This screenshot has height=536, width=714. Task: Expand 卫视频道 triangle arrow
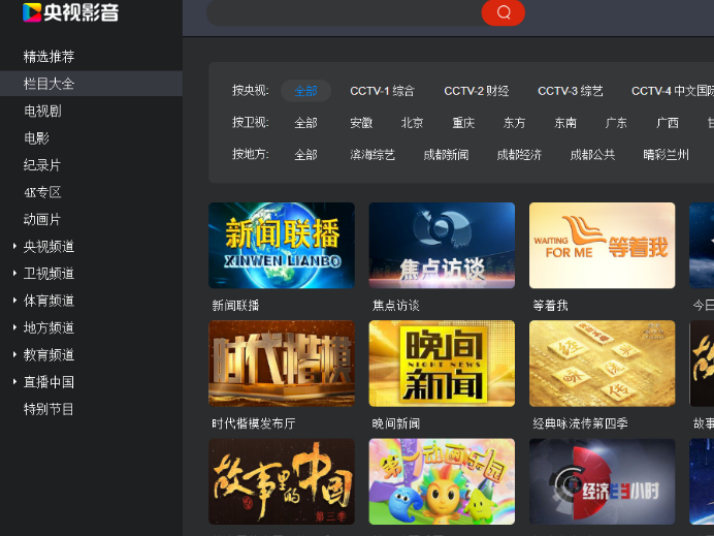[15, 273]
